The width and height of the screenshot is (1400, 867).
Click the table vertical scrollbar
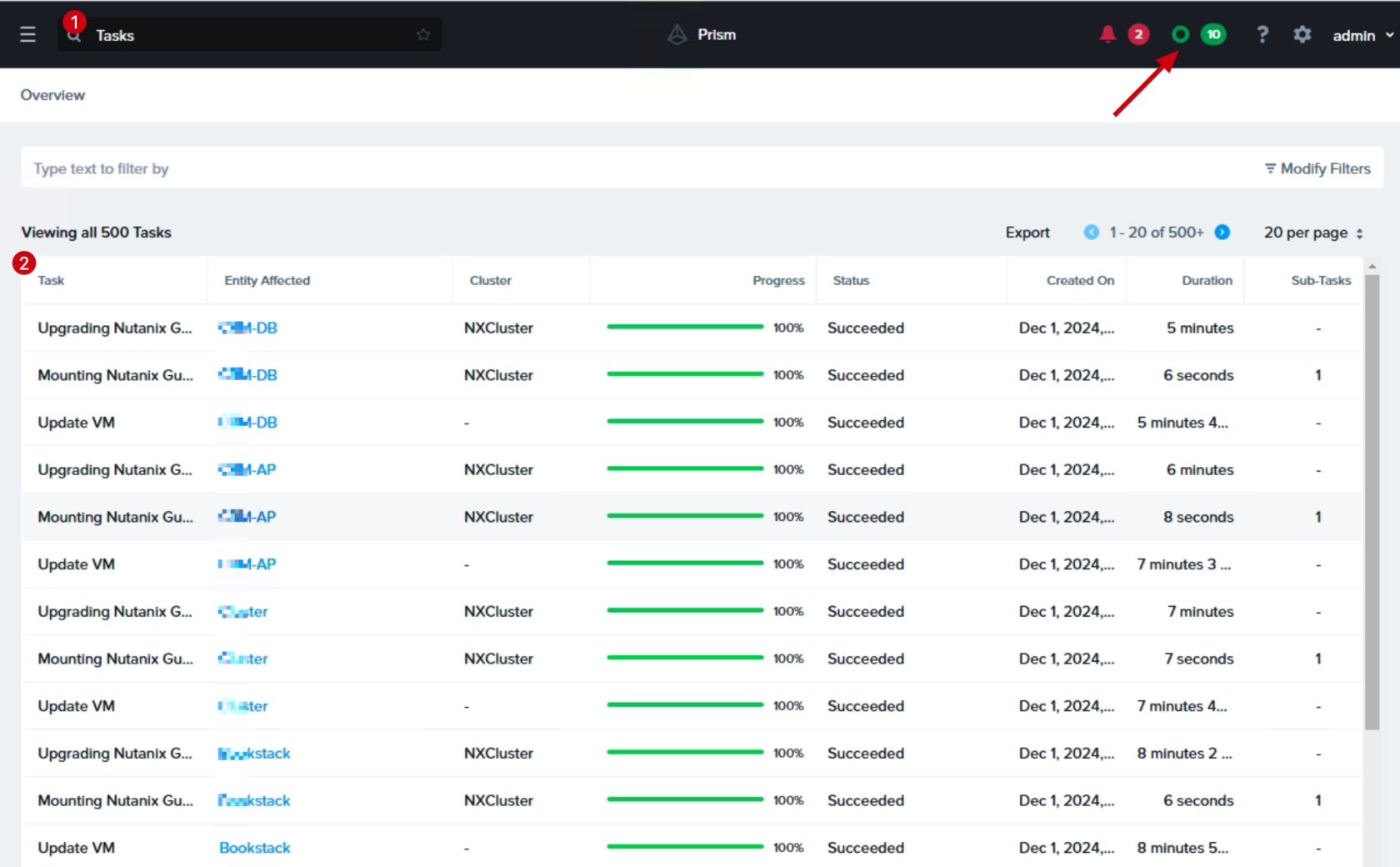pos(1372,500)
